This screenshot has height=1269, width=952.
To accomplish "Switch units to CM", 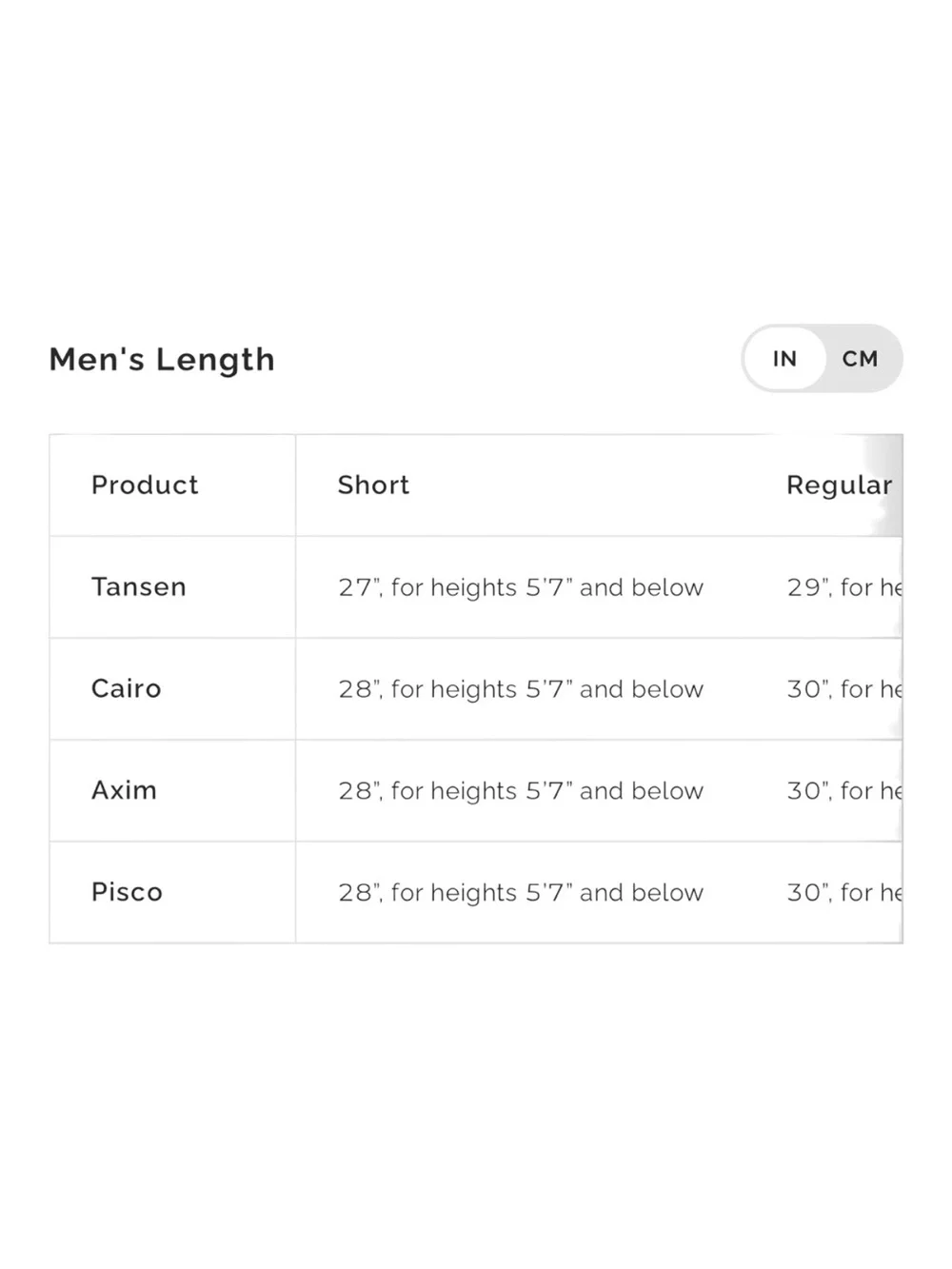I will coord(860,359).
